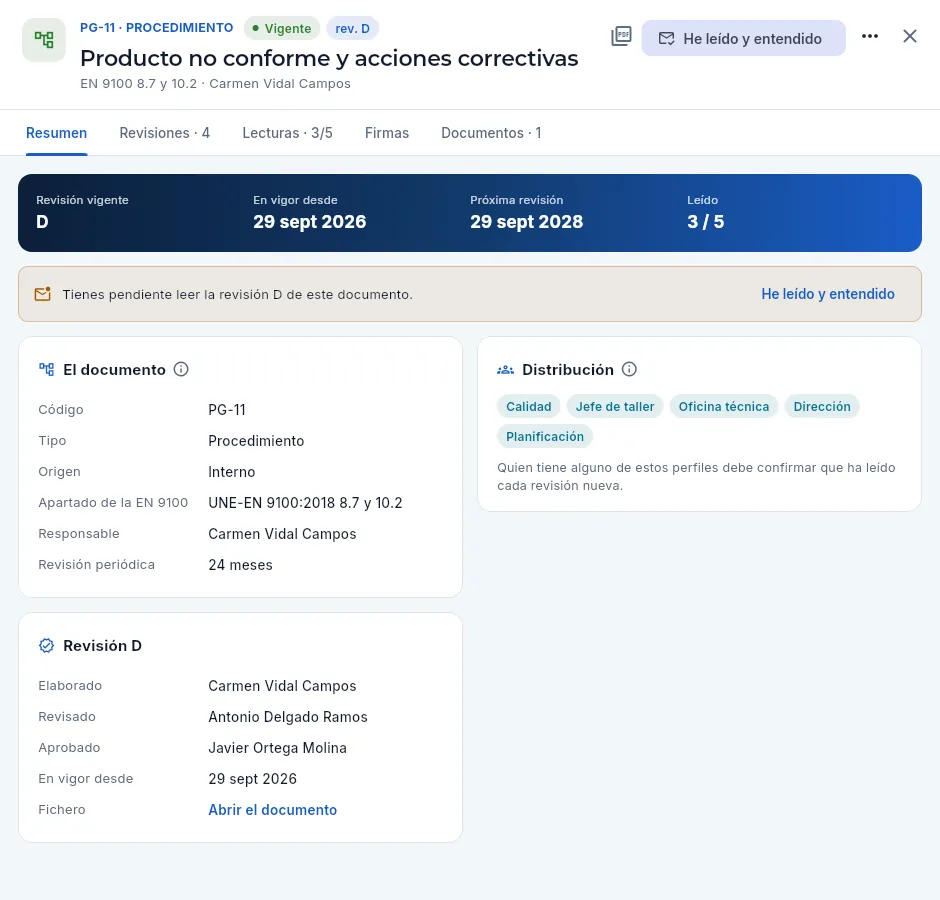
Task: Go to the Firmas tab
Action: pyautogui.click(x=387, y=133)
